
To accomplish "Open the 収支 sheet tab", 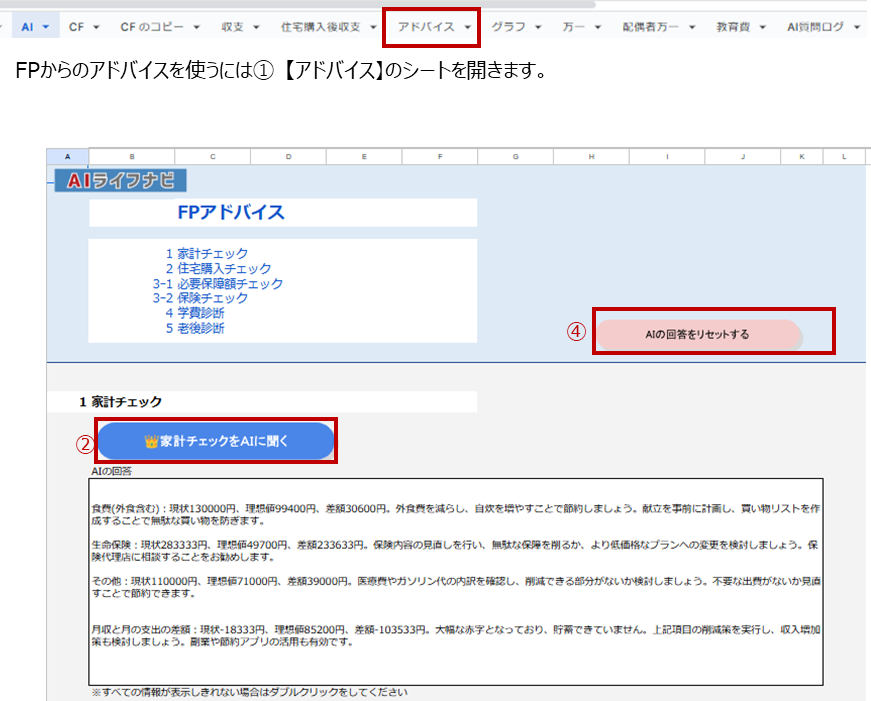I will (232, 27).
